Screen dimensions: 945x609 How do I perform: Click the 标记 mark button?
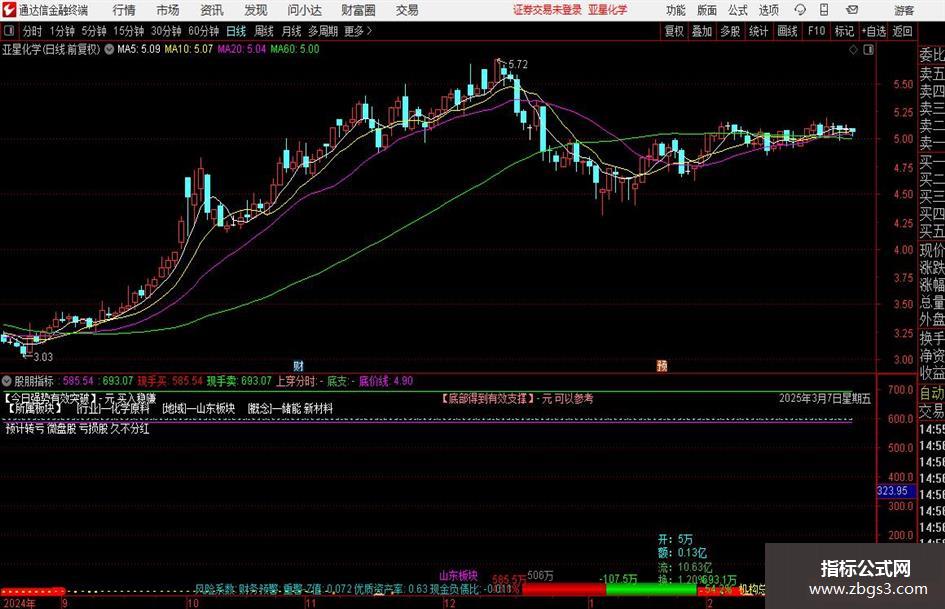pyautogui.click(x=844, y=31)
